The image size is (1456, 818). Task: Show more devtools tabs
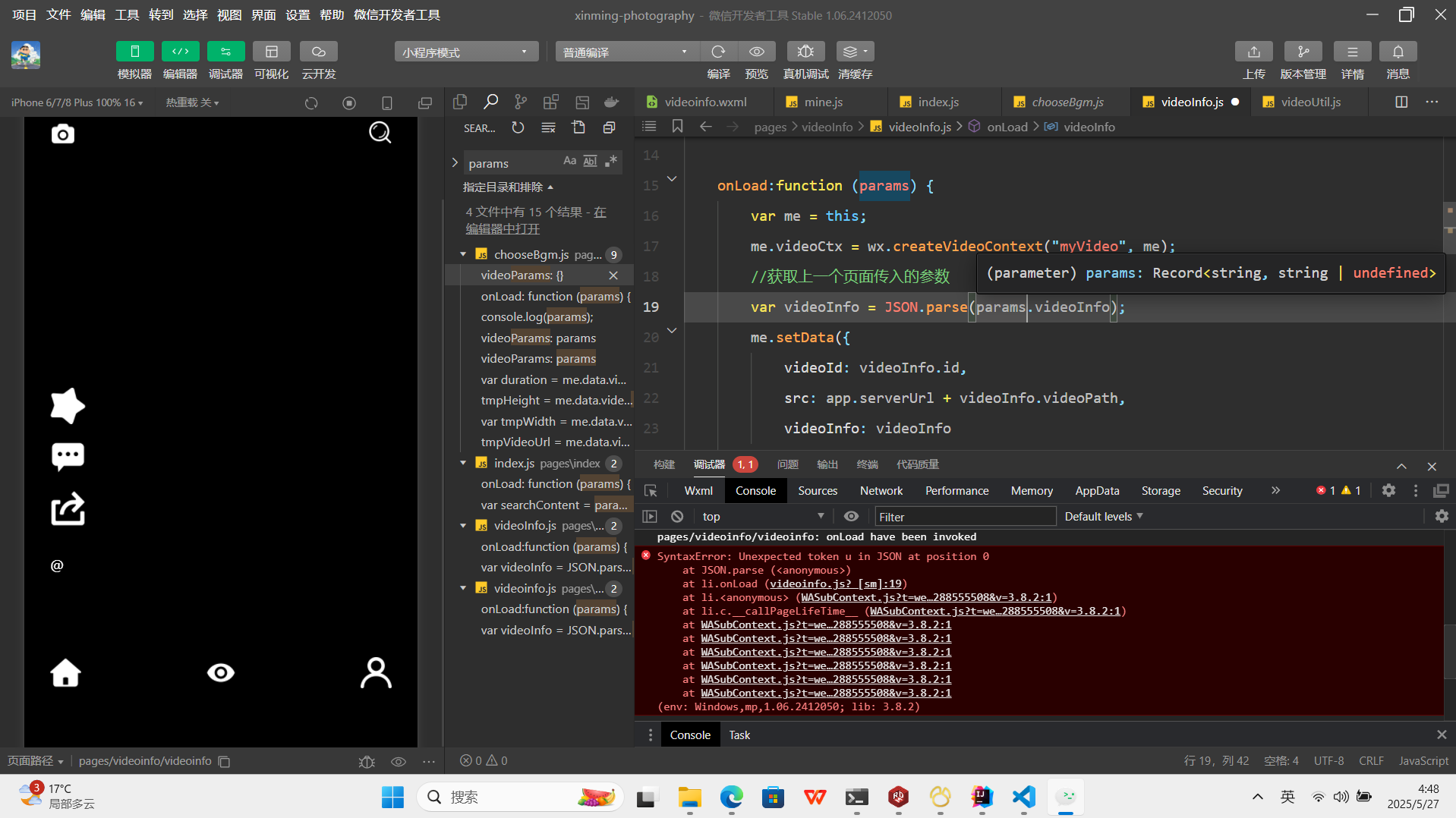(x=1275, y=491)
